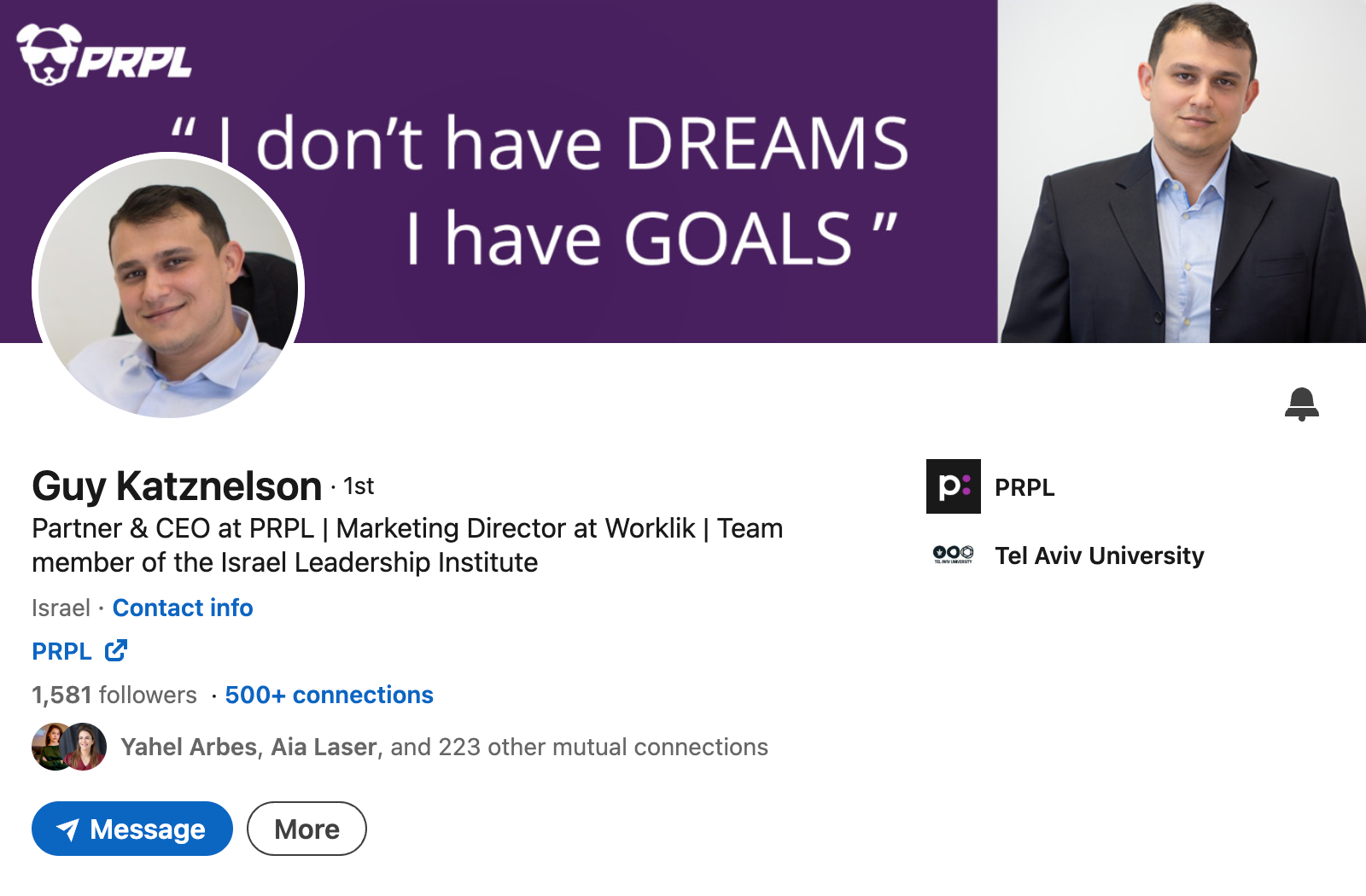Click the banner portrait photo in suit

(1182, 171)
